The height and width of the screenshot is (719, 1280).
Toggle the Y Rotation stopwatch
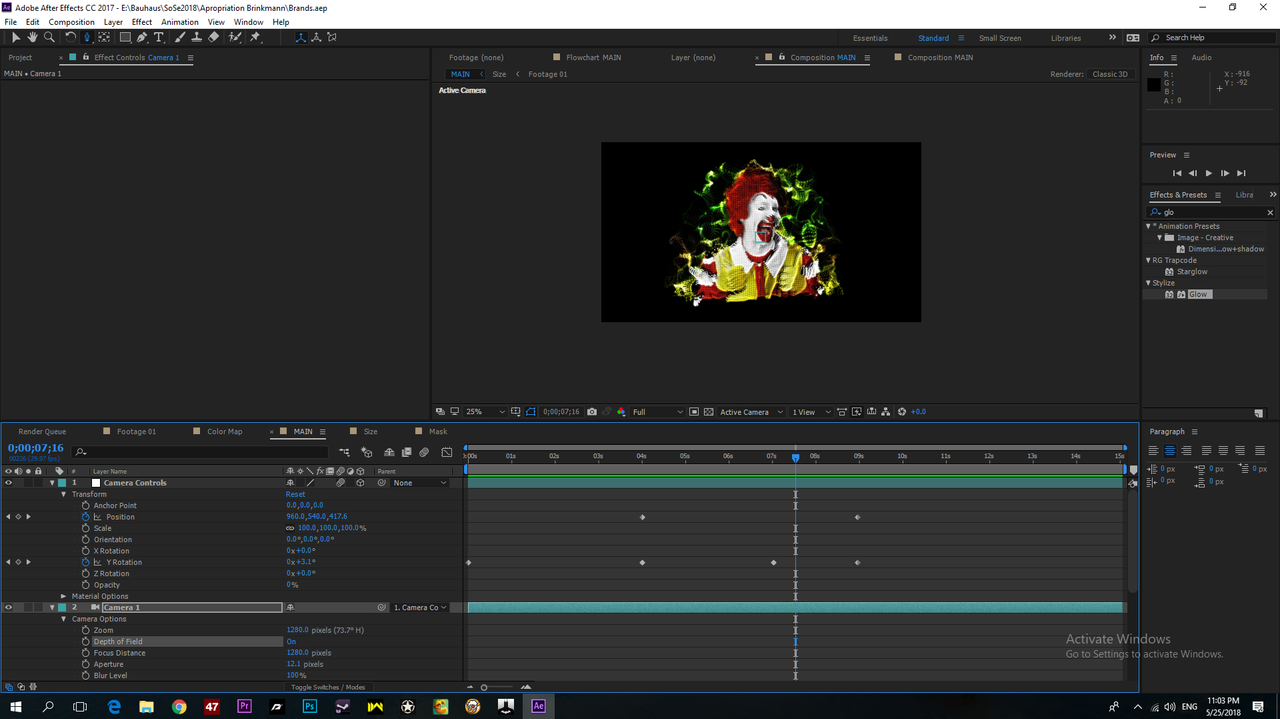[x=86, y=562]
